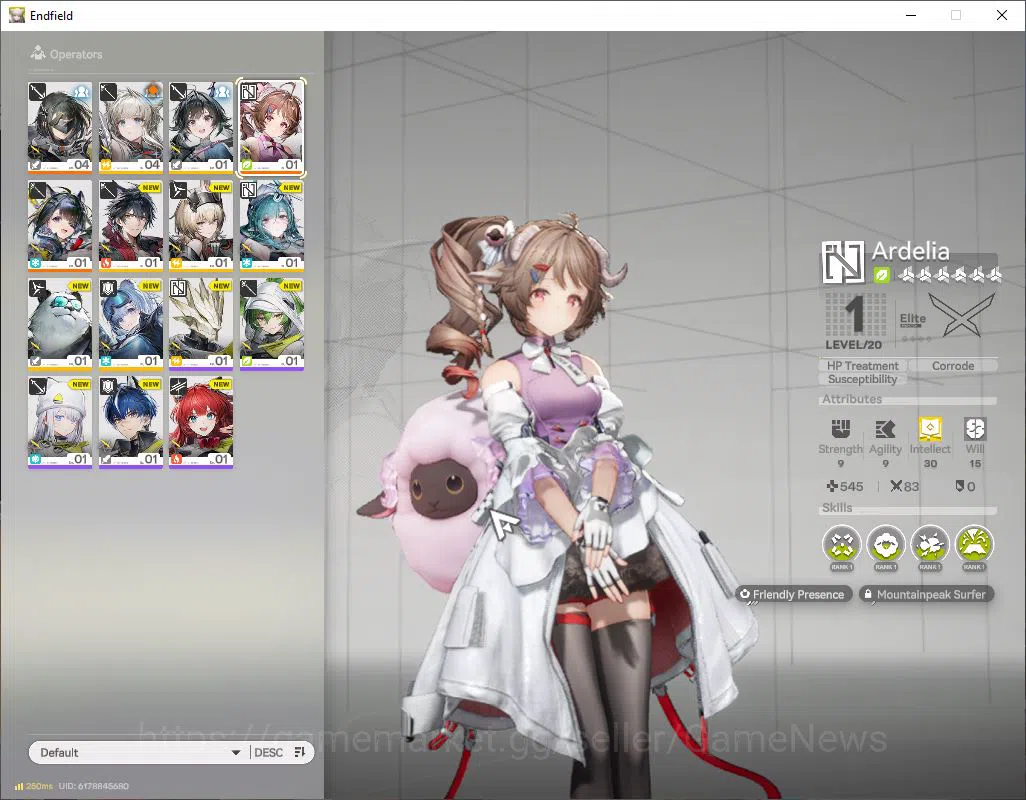
Task: Select the green-haired hooded operator card
Action: tap(272, 324)
